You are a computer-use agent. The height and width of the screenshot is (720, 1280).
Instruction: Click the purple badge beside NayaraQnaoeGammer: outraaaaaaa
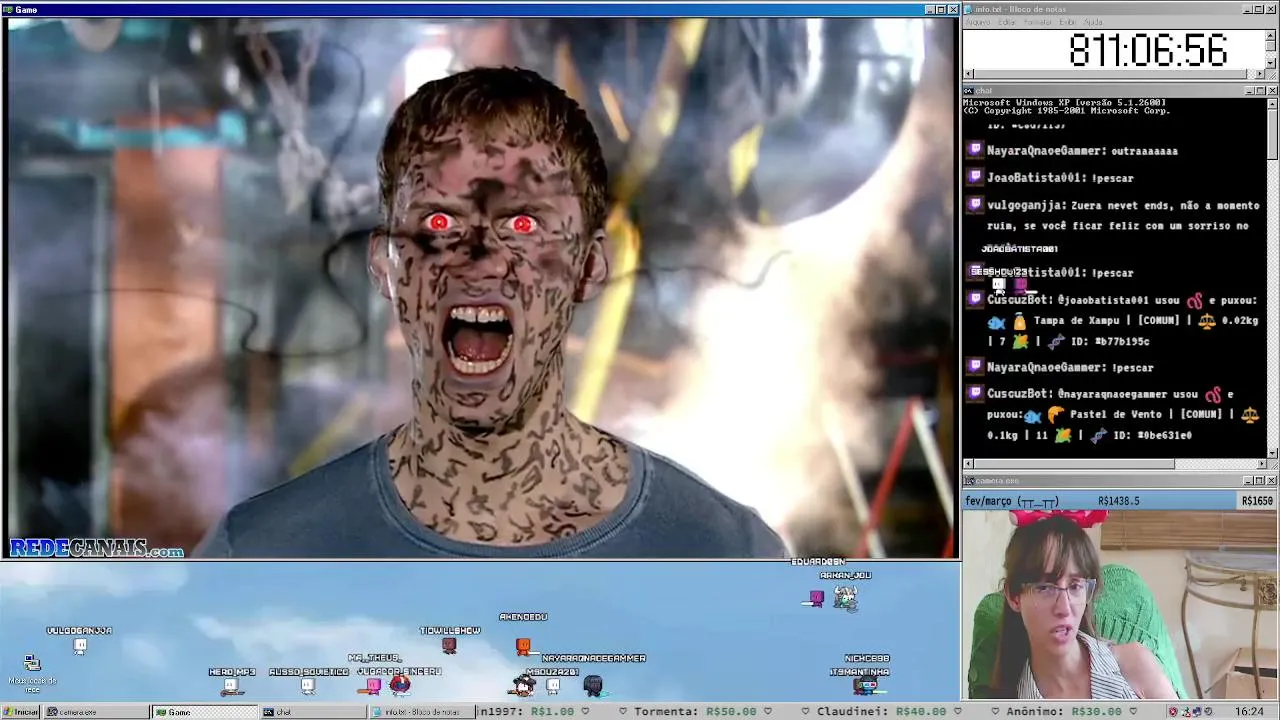tap(975, 150)
